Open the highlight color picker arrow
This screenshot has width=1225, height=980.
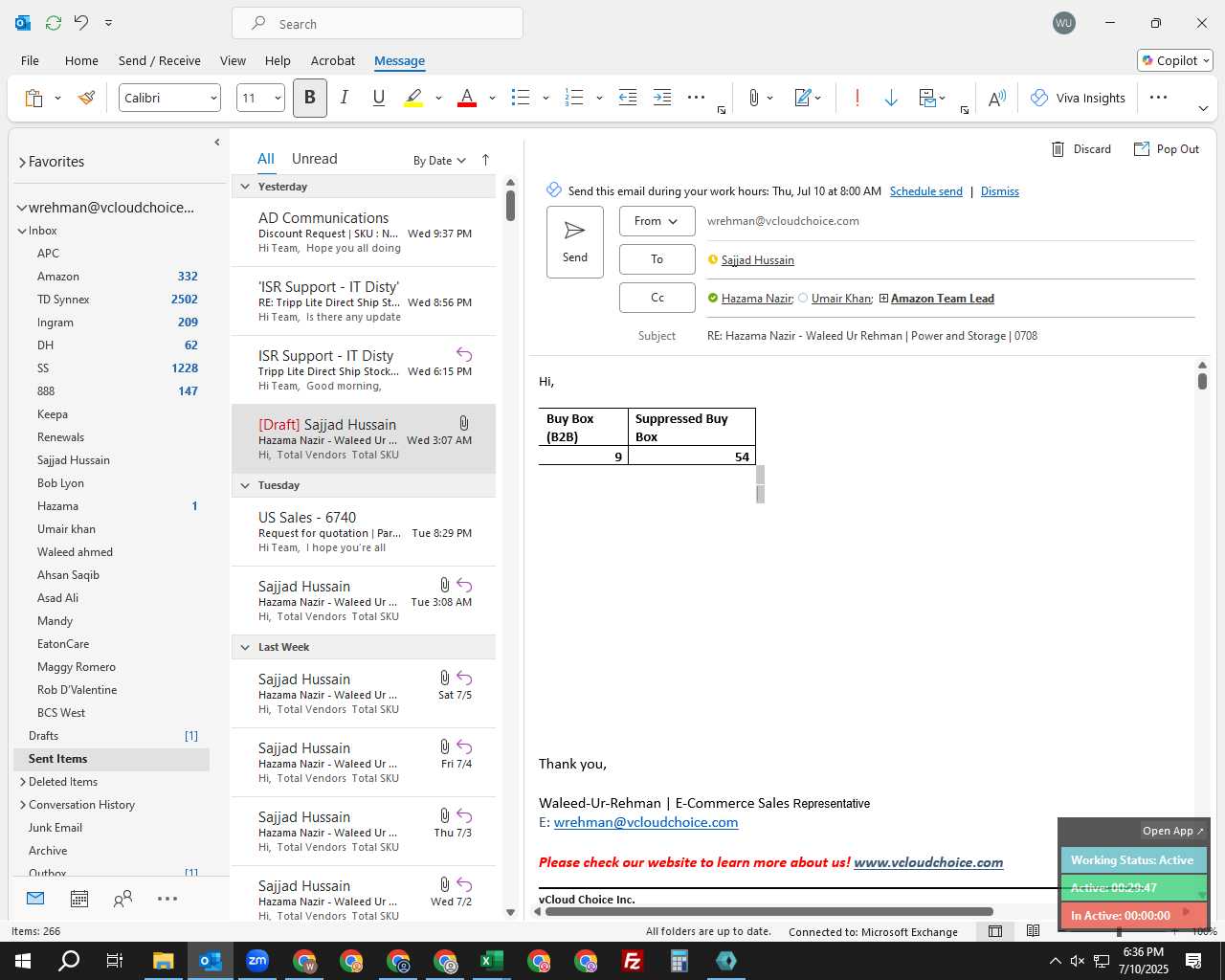coord(438,98)
